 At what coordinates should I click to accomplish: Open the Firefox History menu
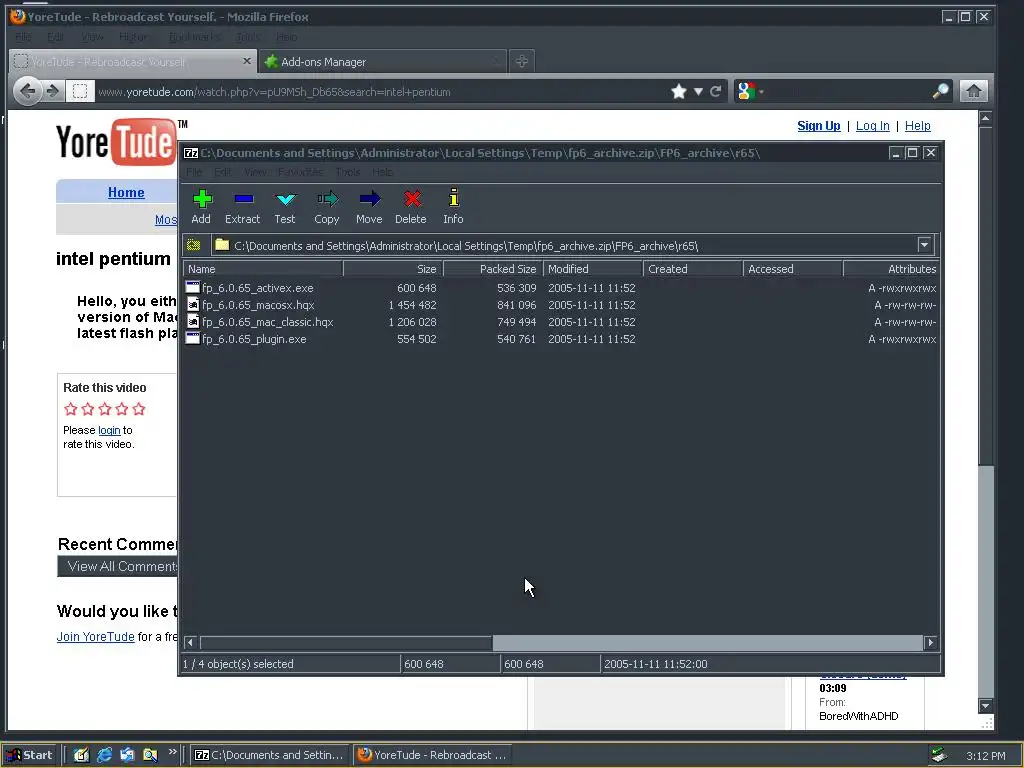[134, 37]
